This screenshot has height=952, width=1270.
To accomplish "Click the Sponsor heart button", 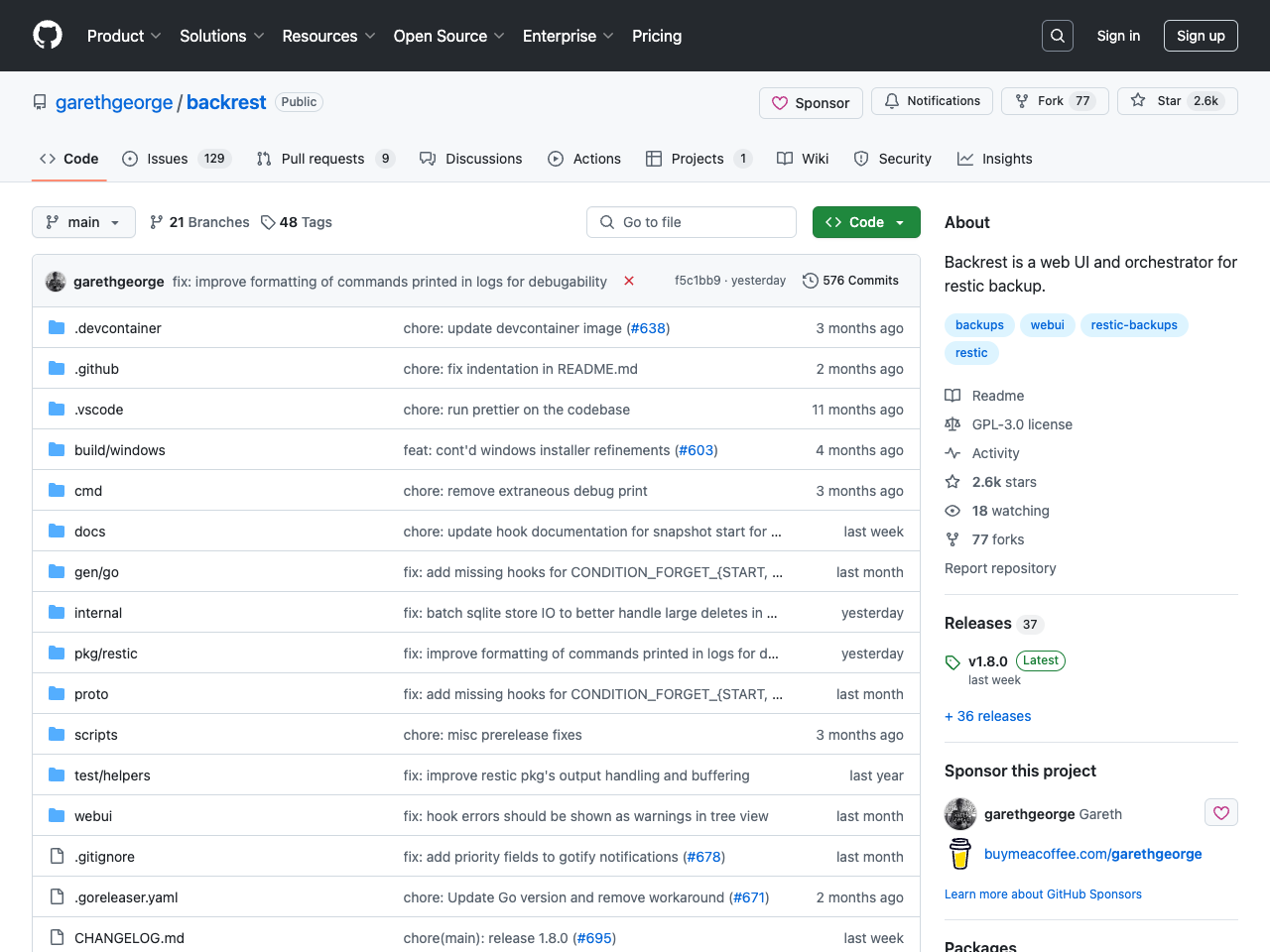I will (x=811, y=103).
